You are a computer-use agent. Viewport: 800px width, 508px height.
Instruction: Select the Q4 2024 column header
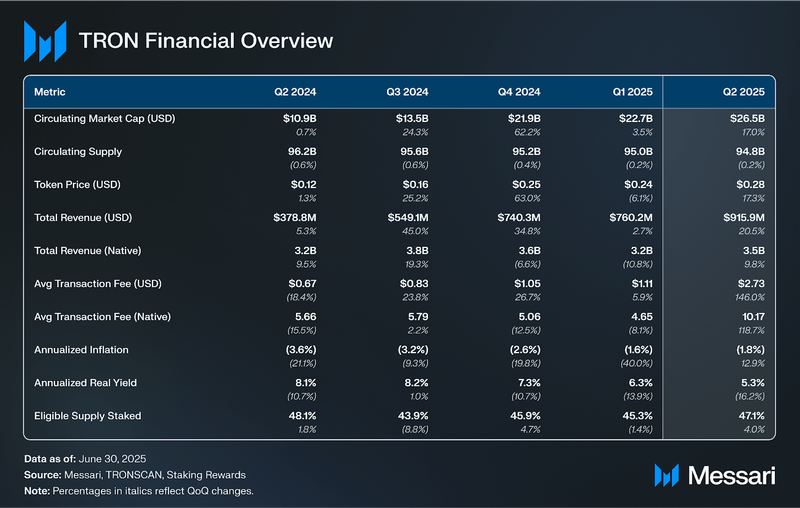point(519,92)
